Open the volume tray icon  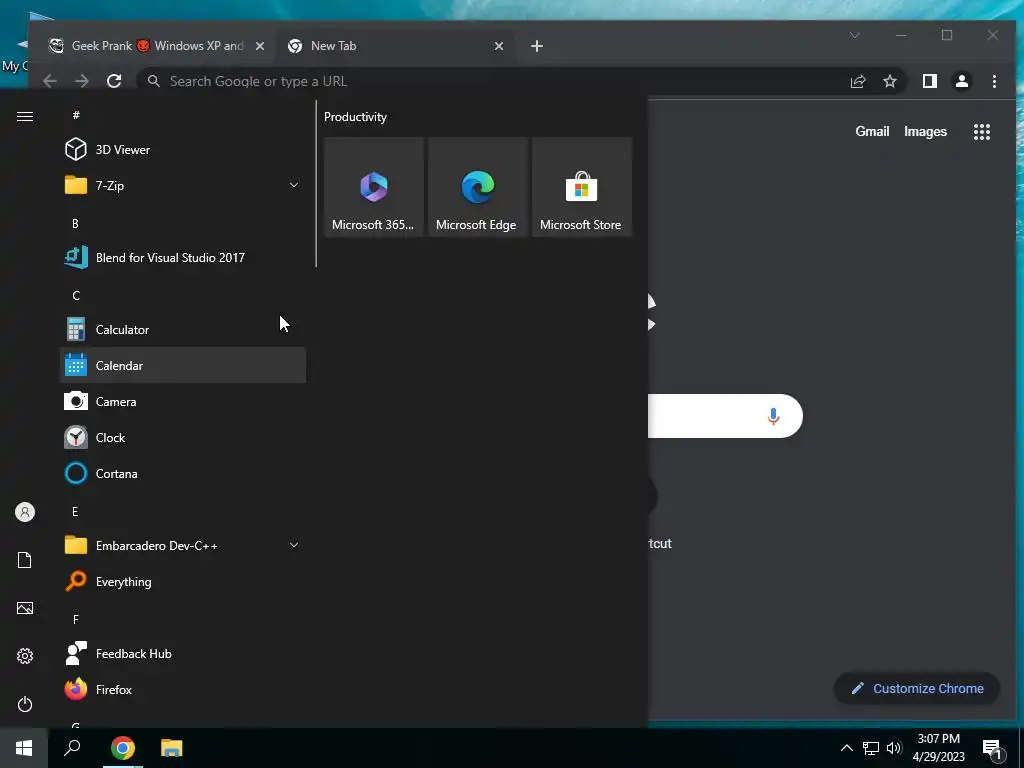(x=894, y=748)
